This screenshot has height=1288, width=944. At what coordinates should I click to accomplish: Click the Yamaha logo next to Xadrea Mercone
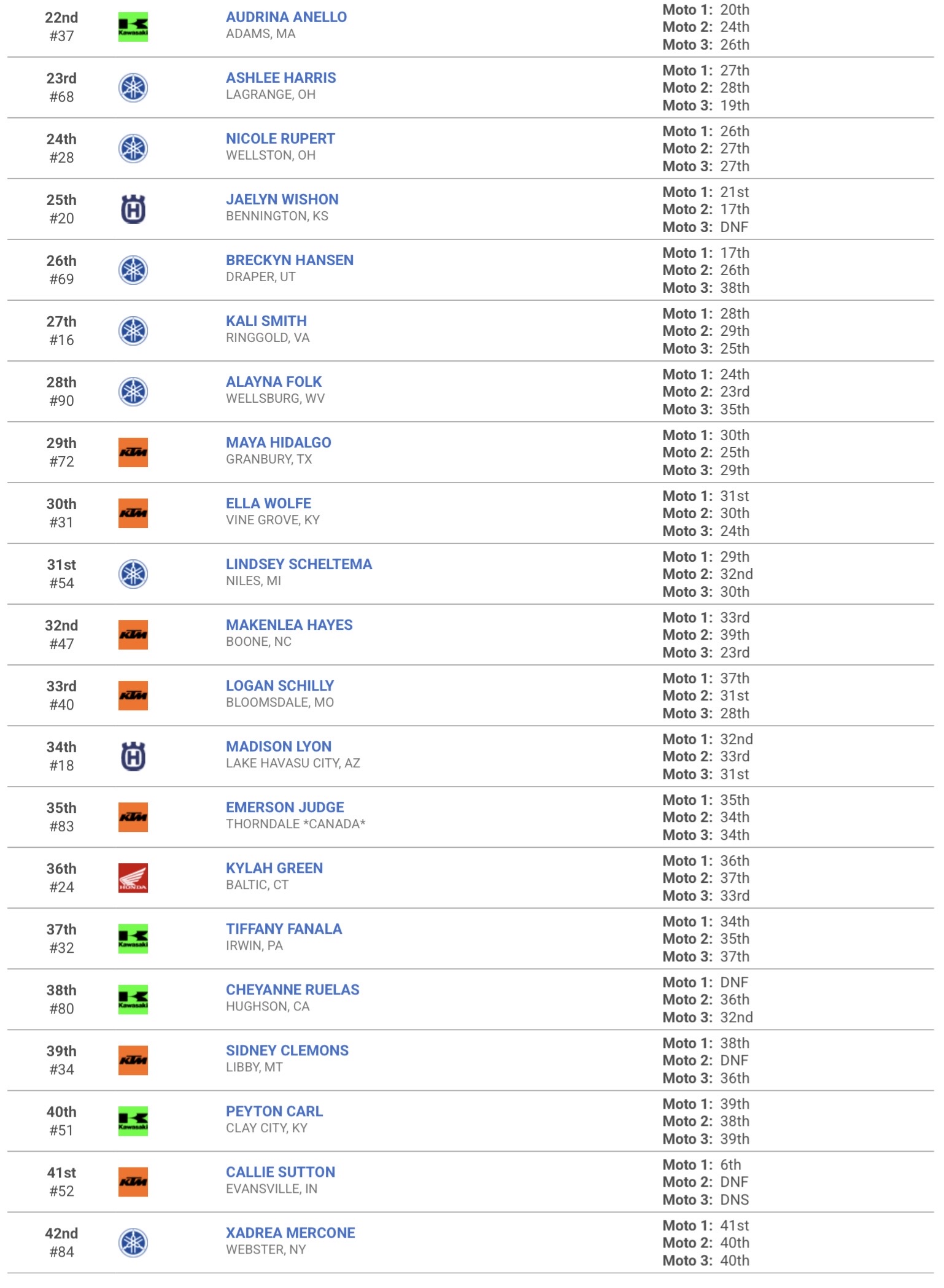tap(133, 1243)
